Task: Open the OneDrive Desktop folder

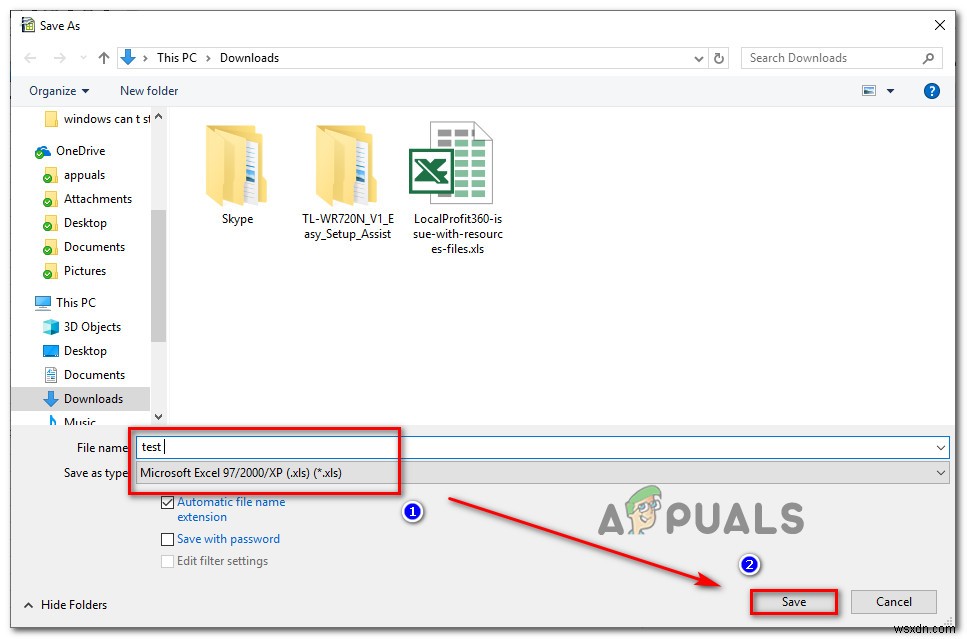Action: (75, 223)
